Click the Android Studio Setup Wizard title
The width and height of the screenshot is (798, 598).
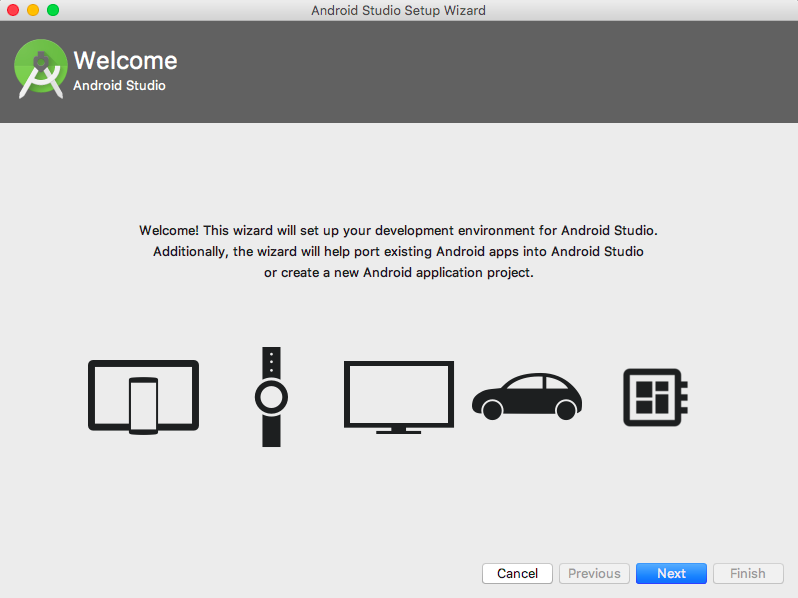tap(398, 10)
